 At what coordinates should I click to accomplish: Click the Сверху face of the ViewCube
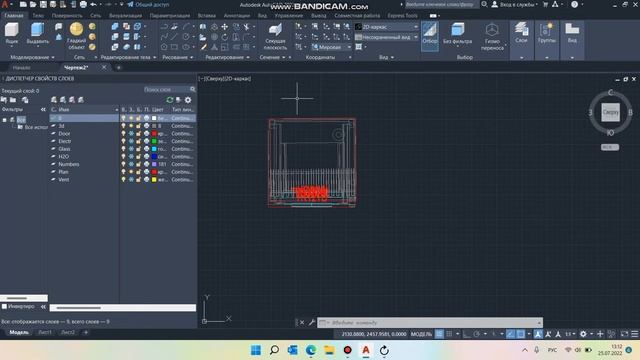click(610, 112)
